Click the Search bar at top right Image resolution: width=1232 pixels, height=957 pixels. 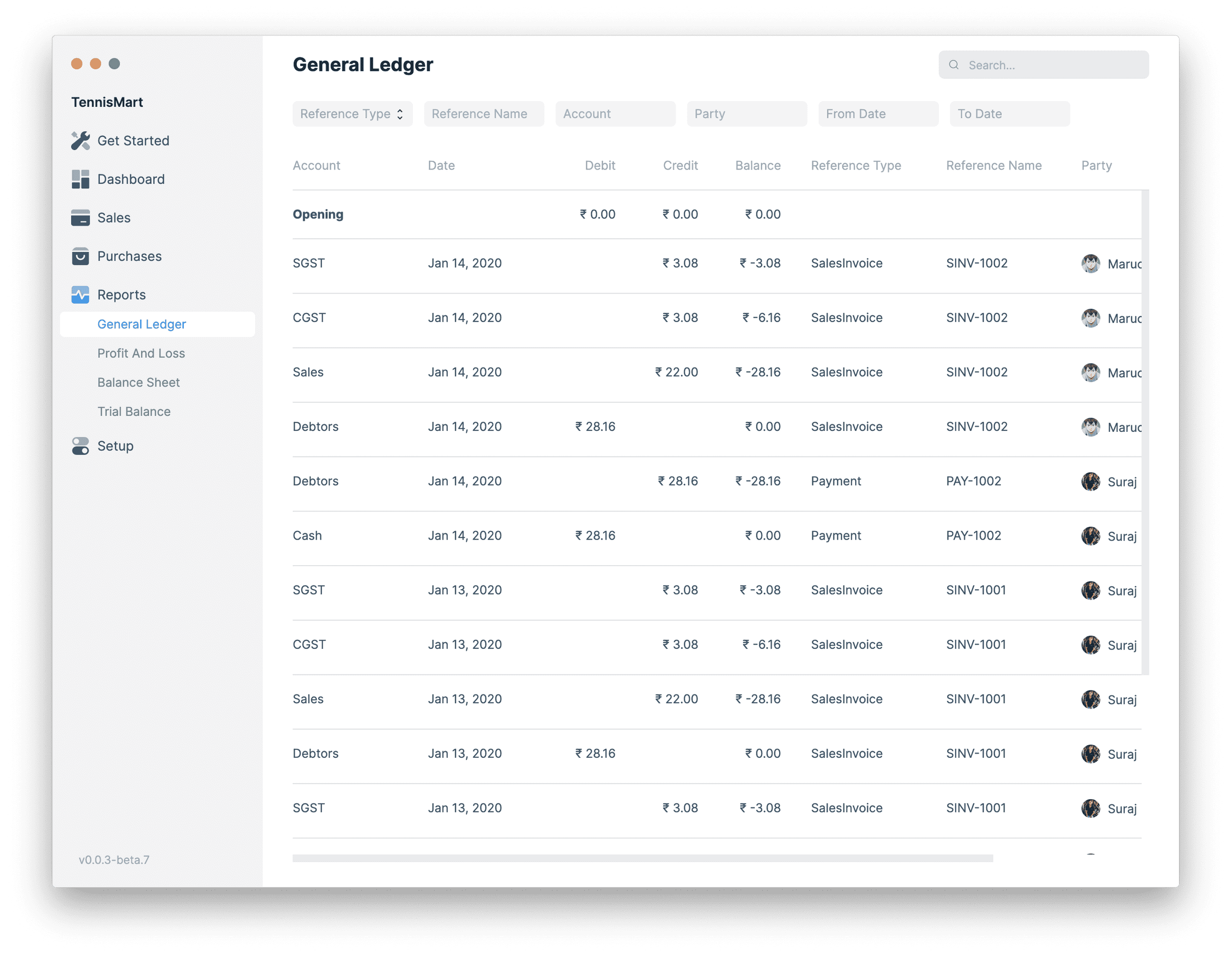(x=1044, y=64)
